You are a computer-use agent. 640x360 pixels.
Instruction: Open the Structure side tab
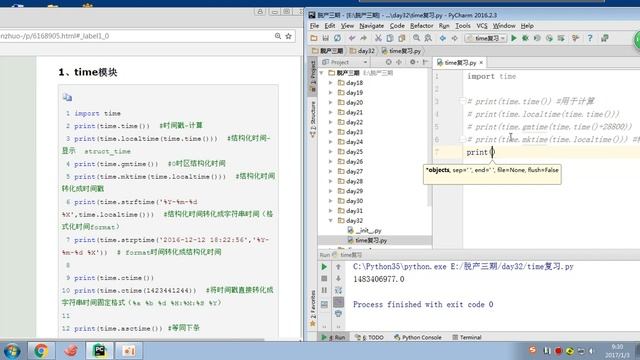point(313,119)
